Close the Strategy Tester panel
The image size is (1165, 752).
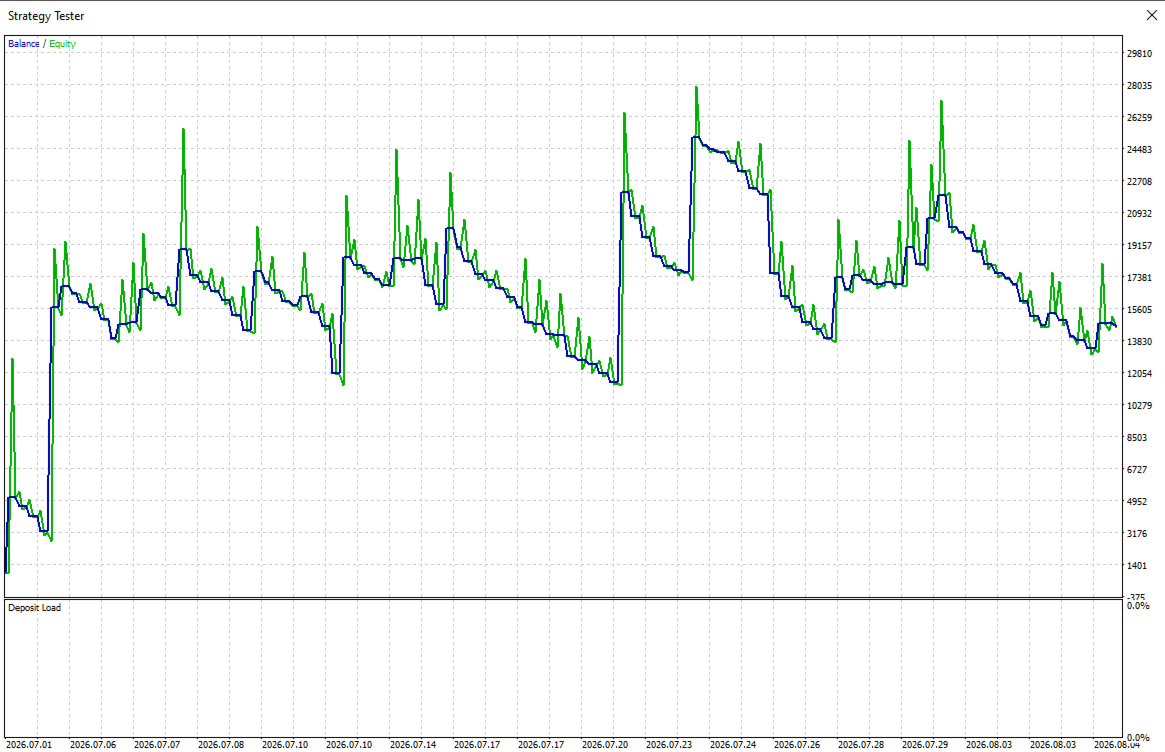click(x=1151, y=16)
